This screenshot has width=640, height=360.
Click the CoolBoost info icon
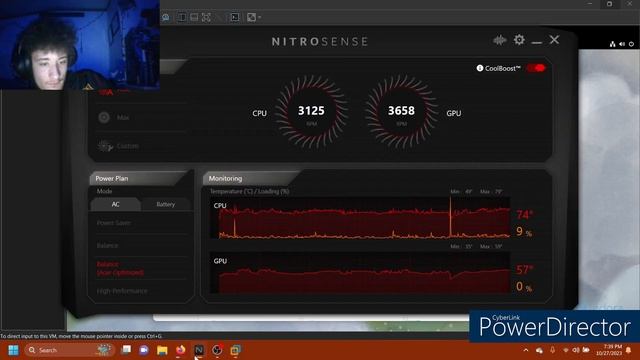tap(480, 68)
